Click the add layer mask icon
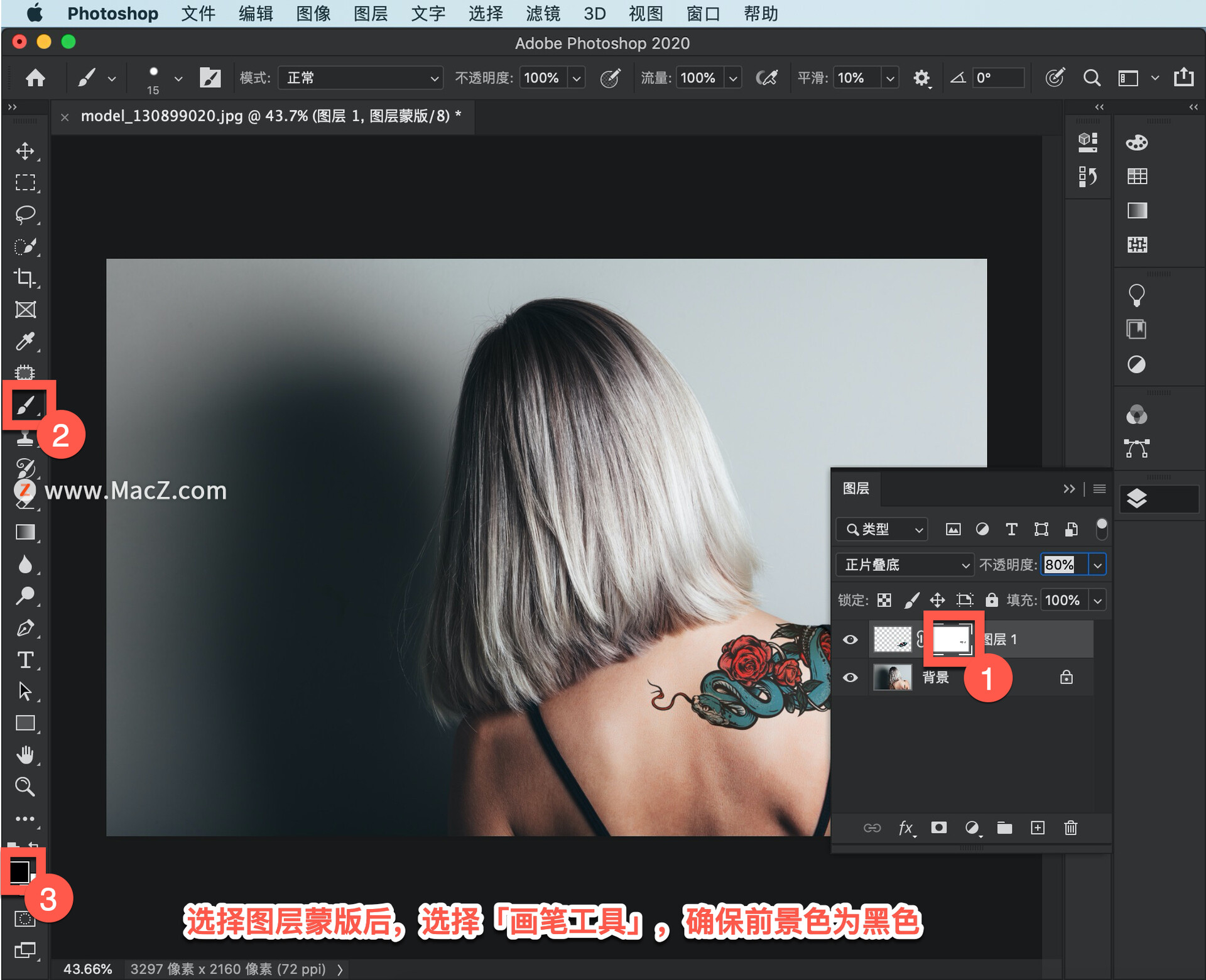1206x980 pixels. [938, 827]
